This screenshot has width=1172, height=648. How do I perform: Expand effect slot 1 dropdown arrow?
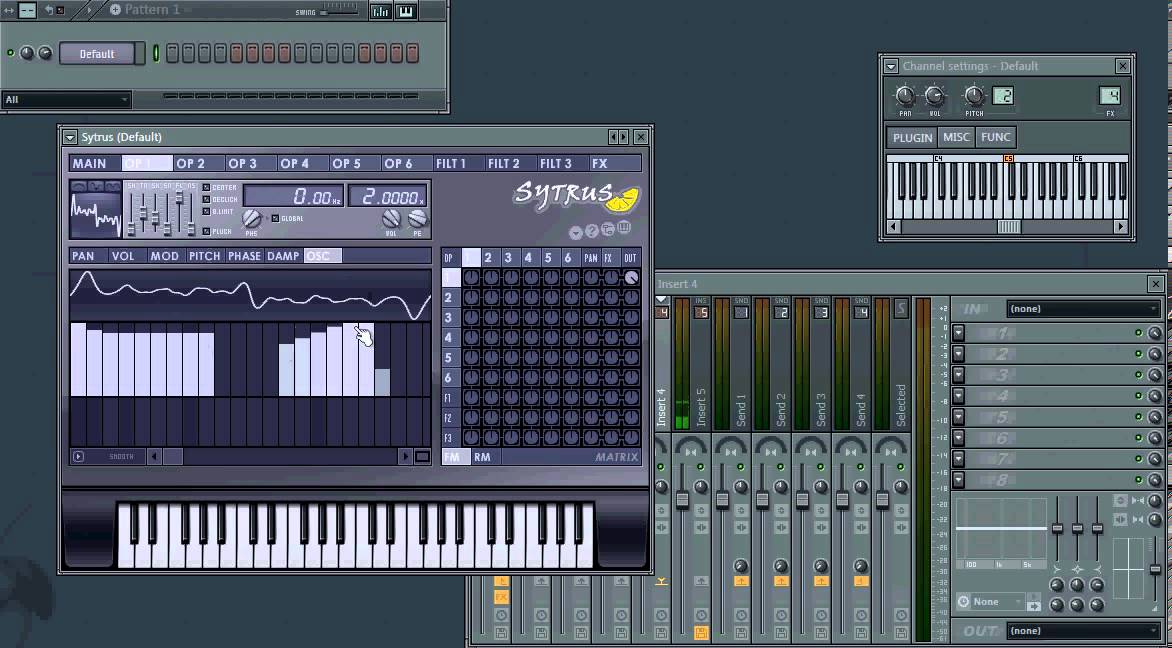958,333
